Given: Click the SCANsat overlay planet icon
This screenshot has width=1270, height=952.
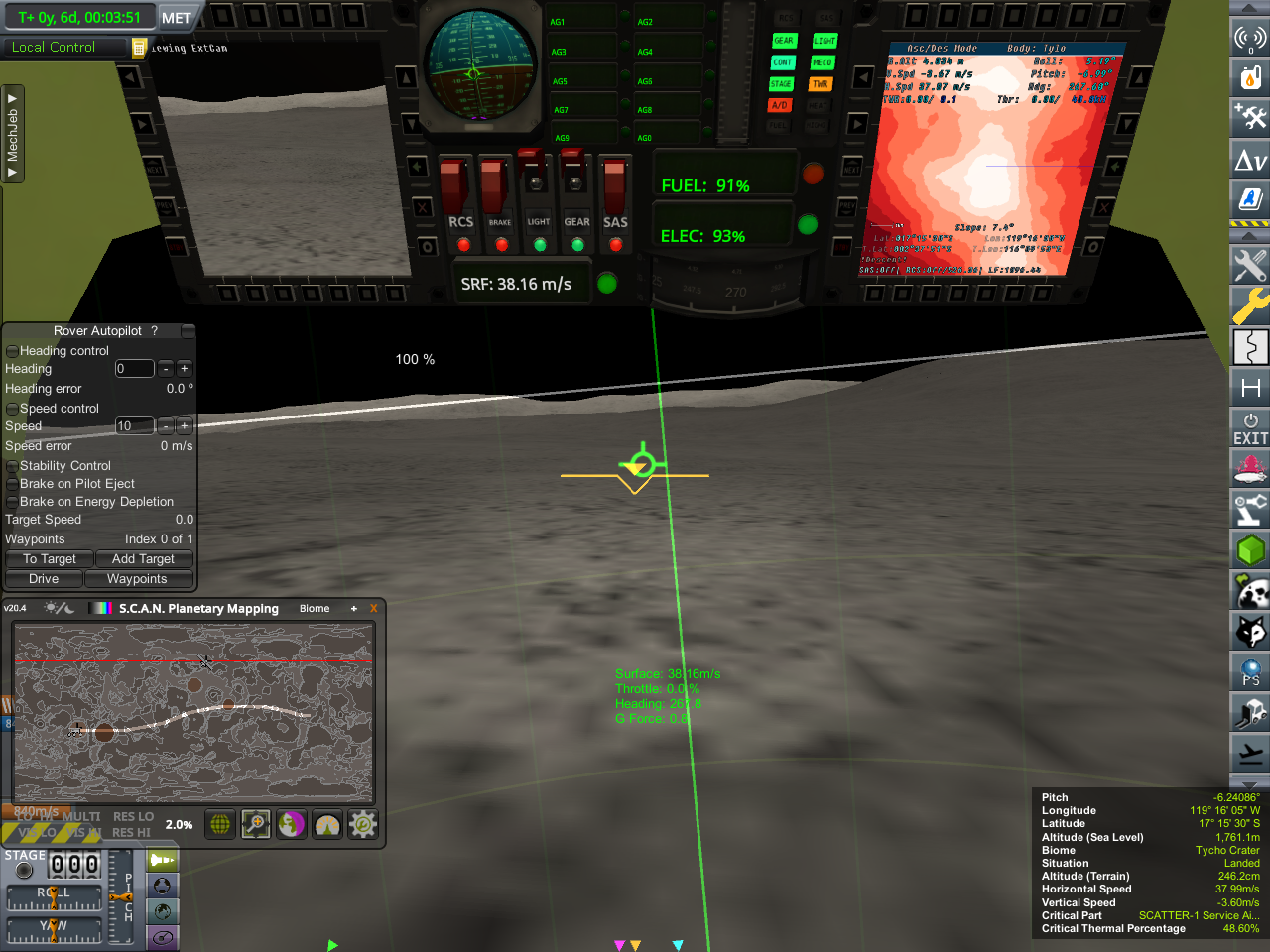Looking at the screenshot, I should coord(292,824).
